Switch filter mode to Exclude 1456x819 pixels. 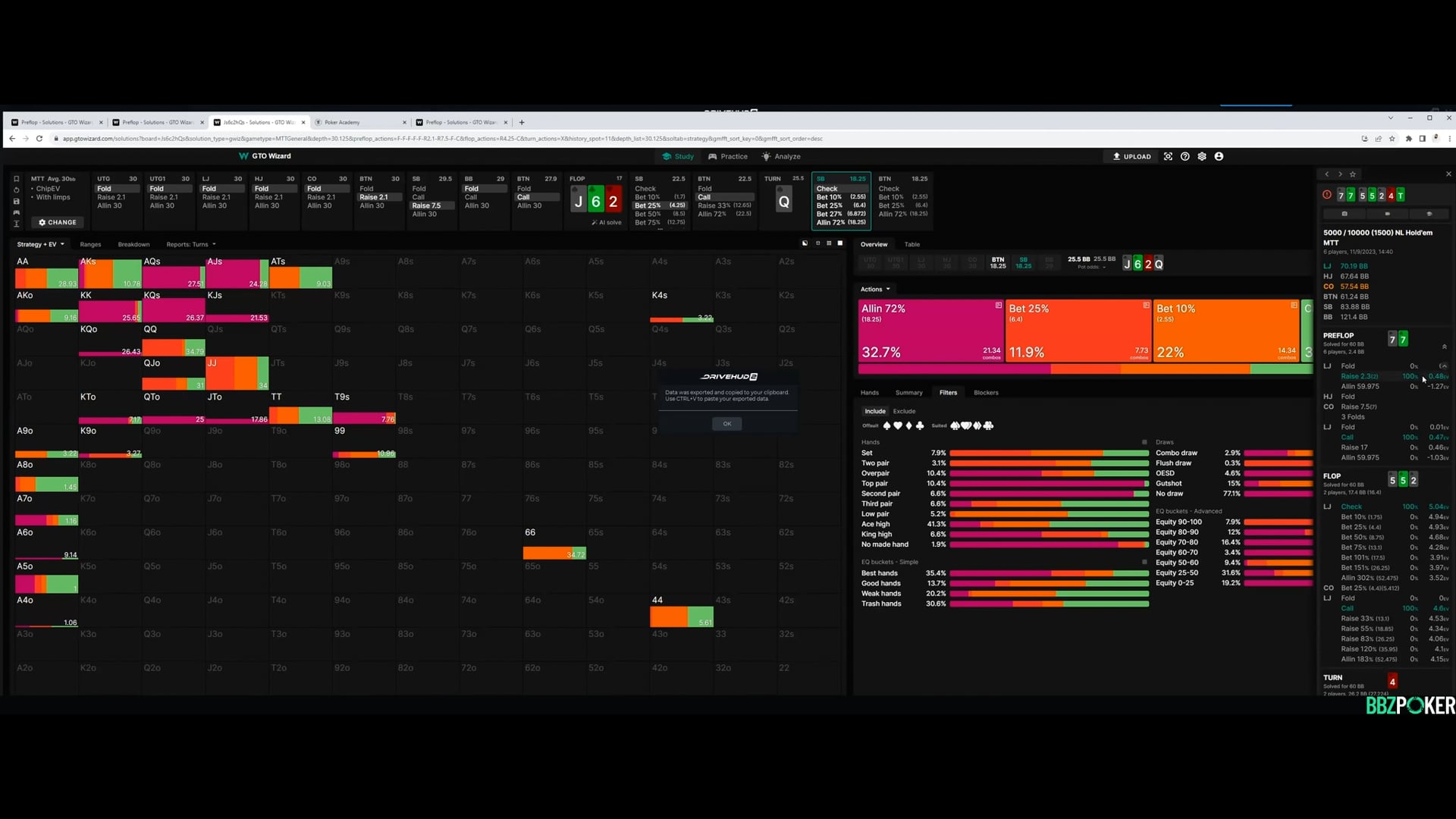pyautogui.click(x=904, y=411)
